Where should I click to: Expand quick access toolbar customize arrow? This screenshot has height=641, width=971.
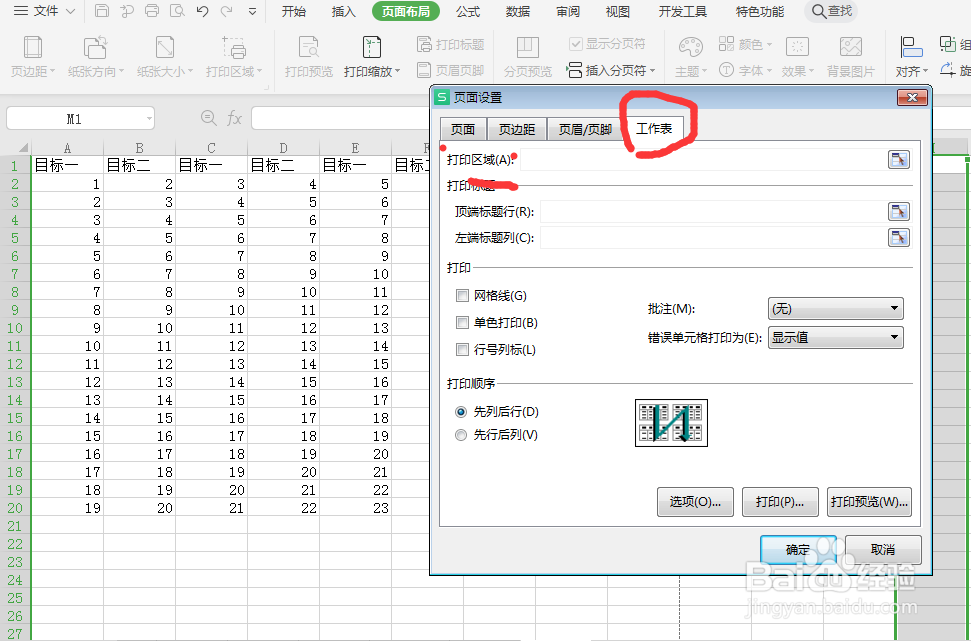click(252, 11)
